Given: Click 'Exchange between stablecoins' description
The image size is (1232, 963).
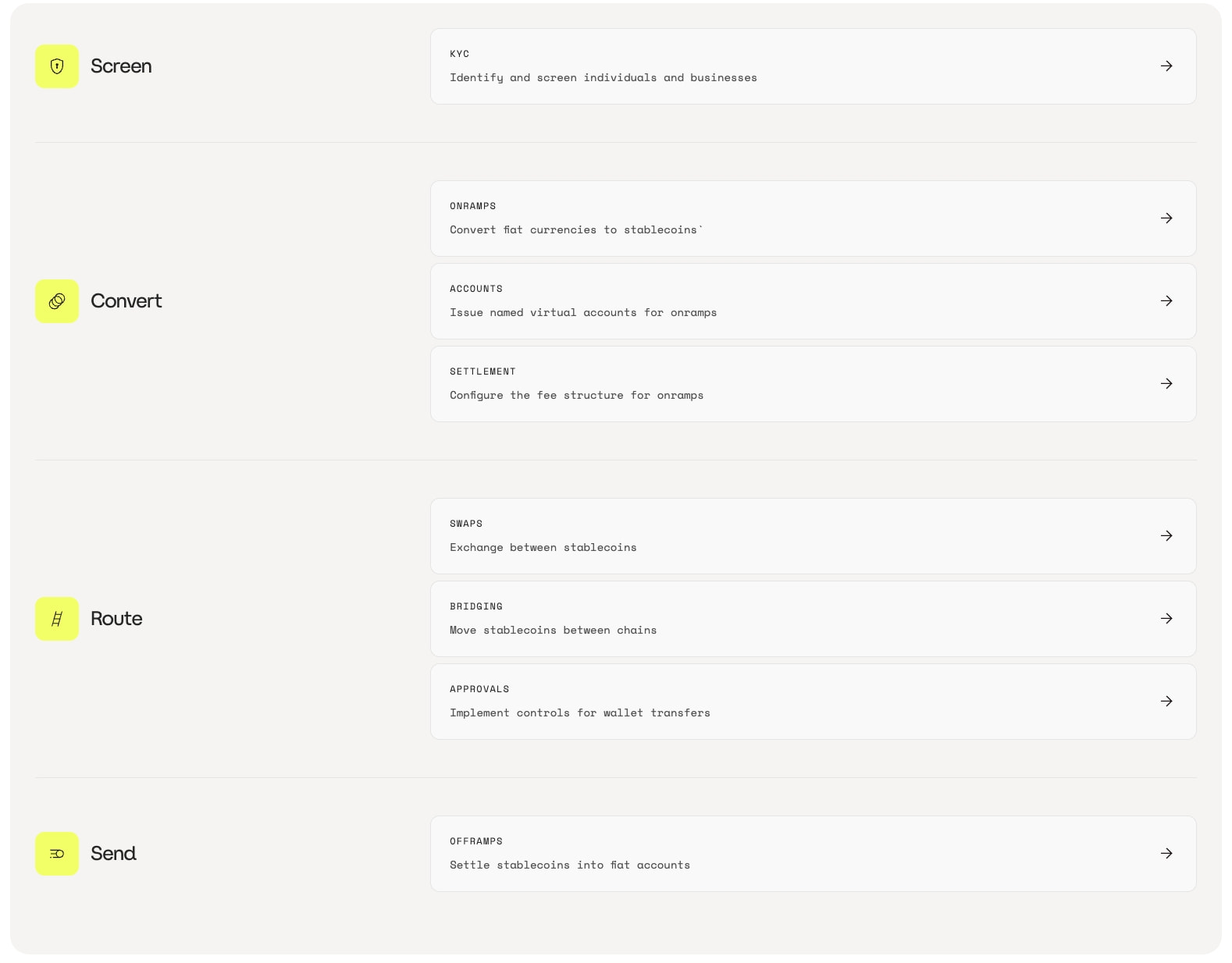Looking at the screenshot, I should coord(543,548).
